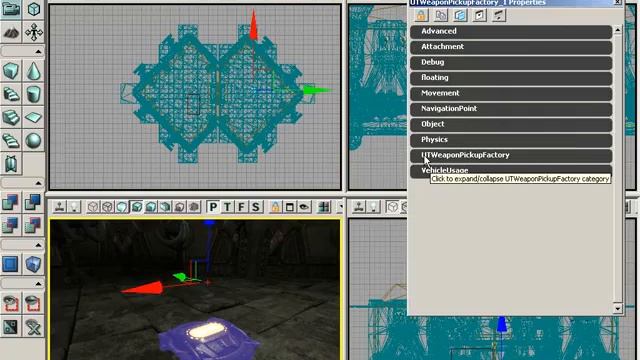Viewport: 640px width, 360px height.
Task: Switch viewport to Top with T button
Action: pos(227,207)
